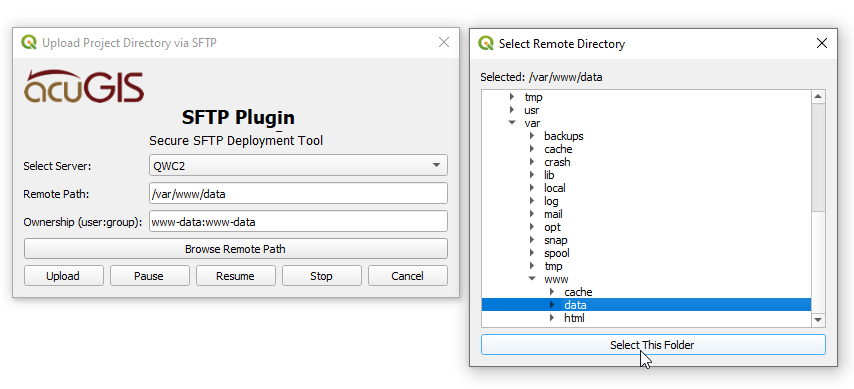
Task: Select the snap folder
Action: click(x=556, y=240)
